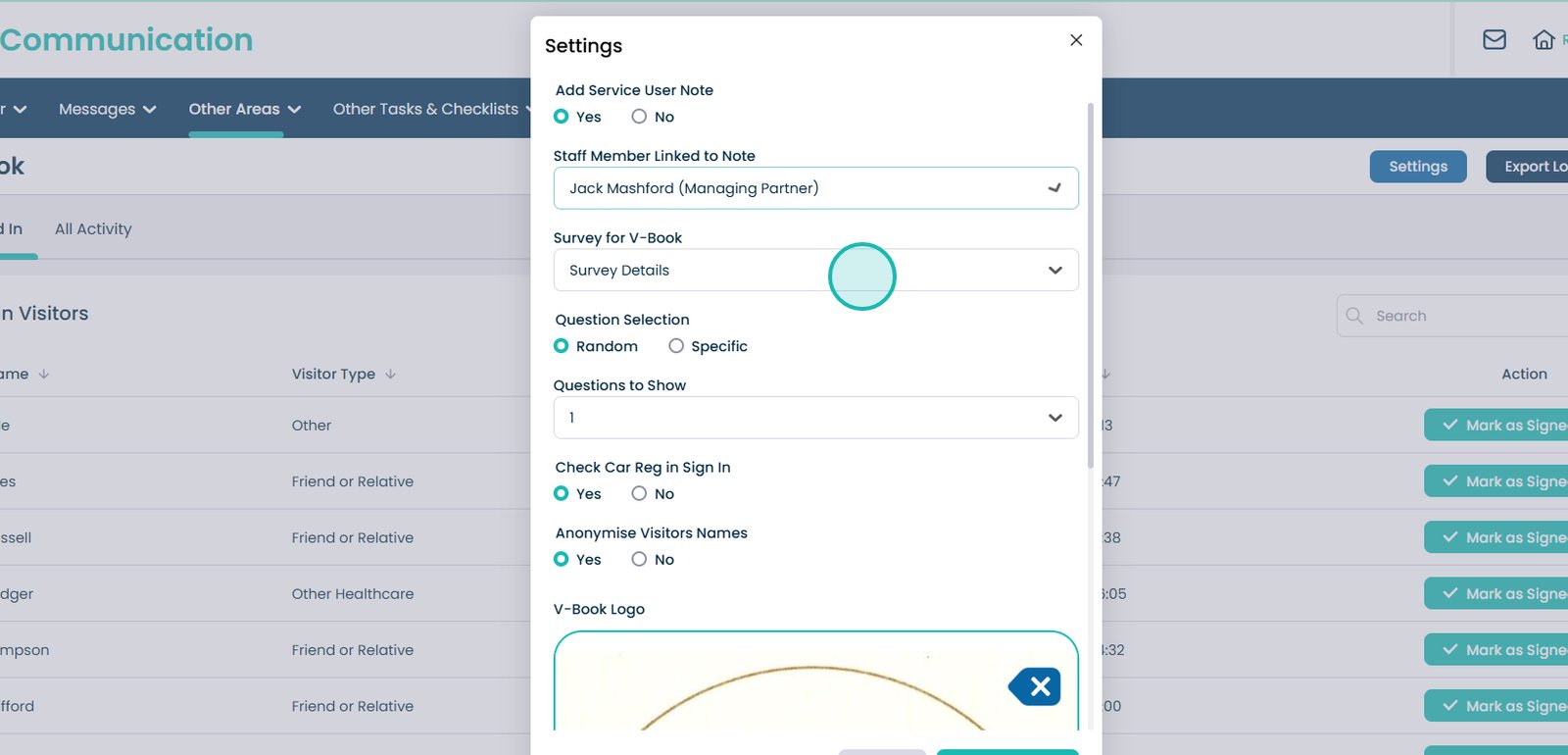Click checkmark on first Mark as Signed
The image size is (1568, 755).
tap(1450, 426)
